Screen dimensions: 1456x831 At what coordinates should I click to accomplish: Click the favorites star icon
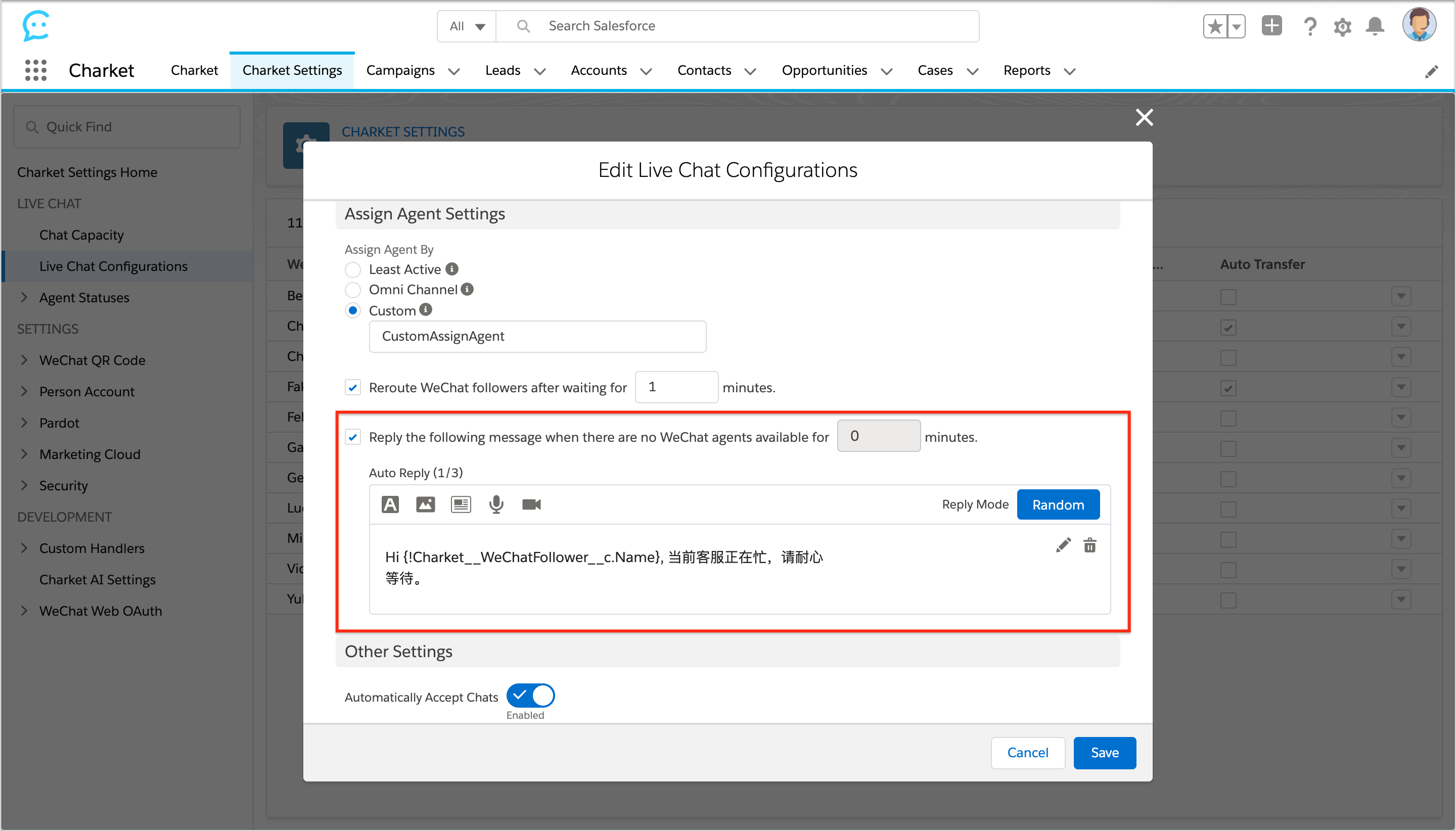coord(1215,26)
